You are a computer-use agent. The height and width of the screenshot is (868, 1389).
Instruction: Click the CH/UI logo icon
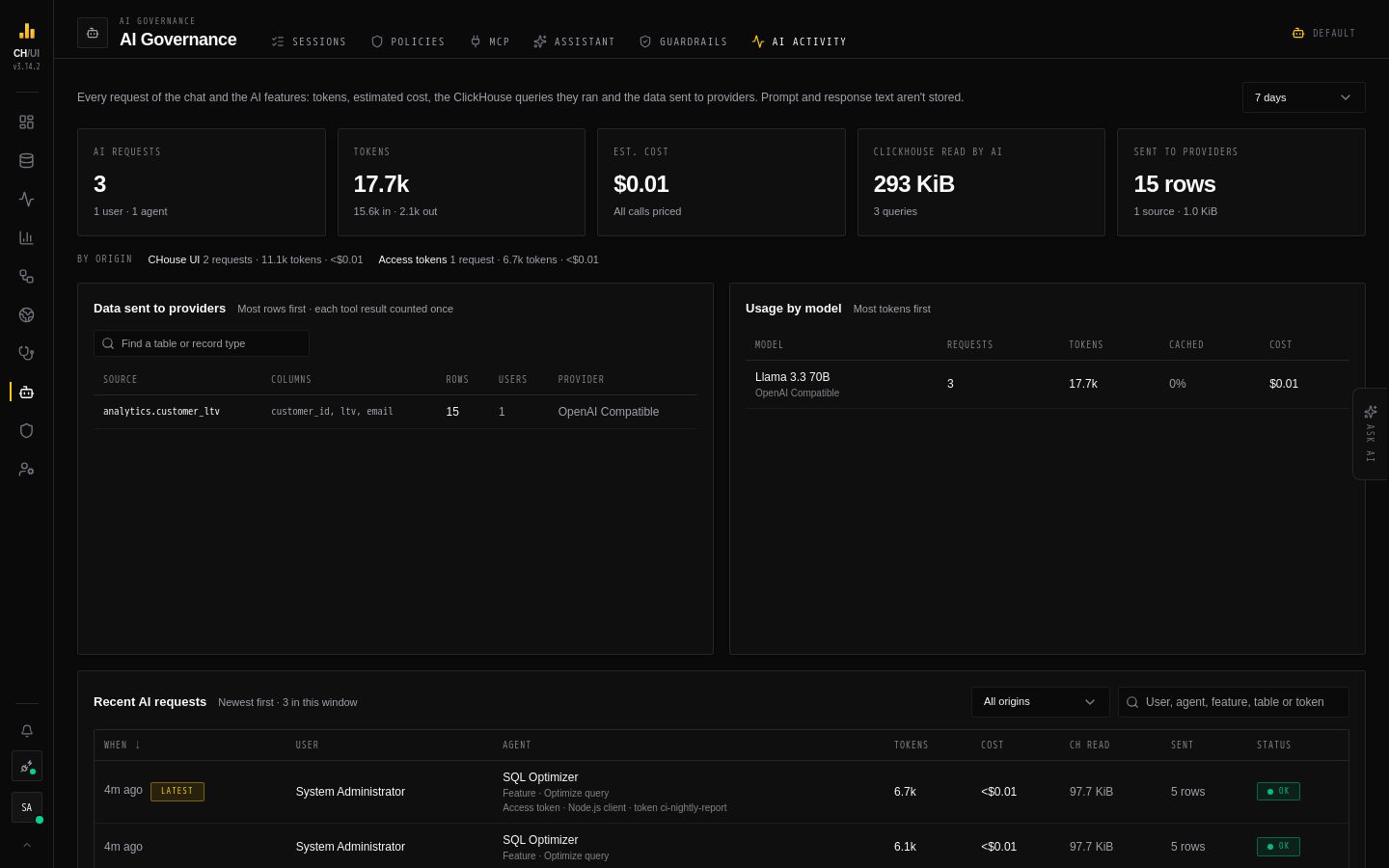tap(27, 31)
